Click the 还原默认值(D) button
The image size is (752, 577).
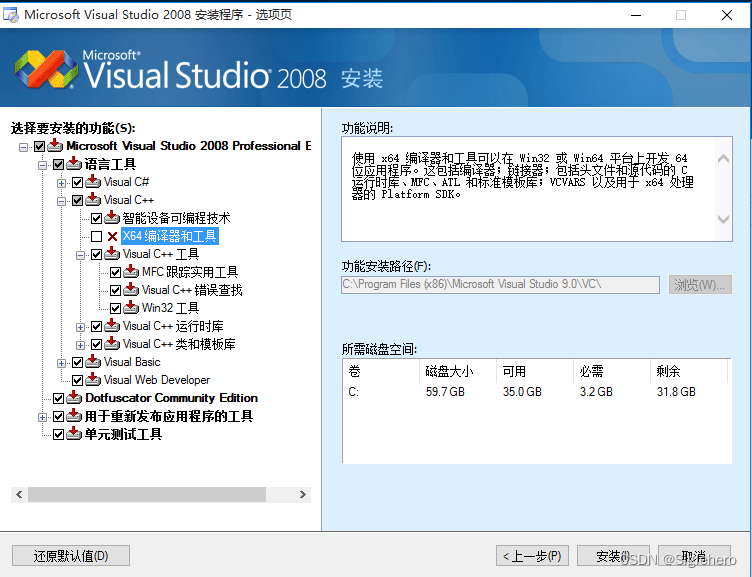71,556
